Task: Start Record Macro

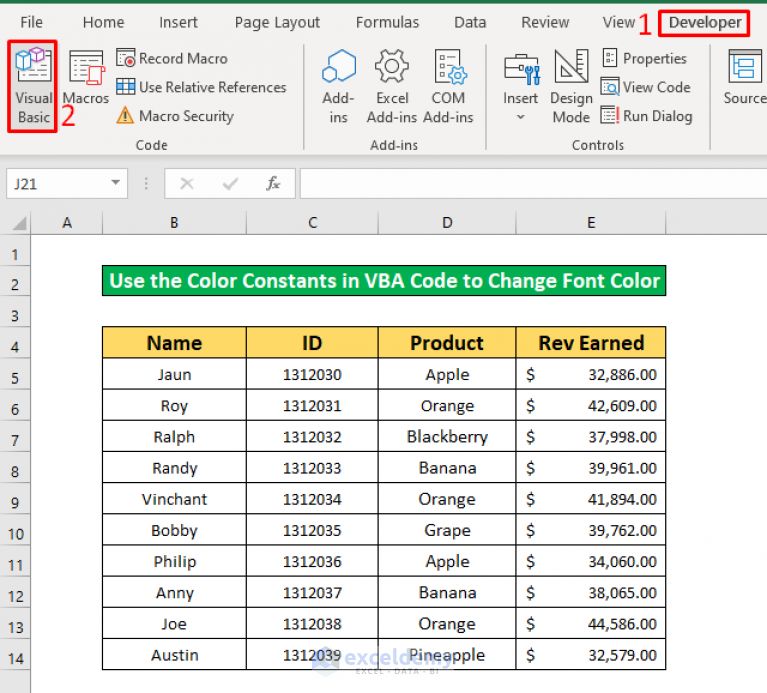Action: pos(172,58)
